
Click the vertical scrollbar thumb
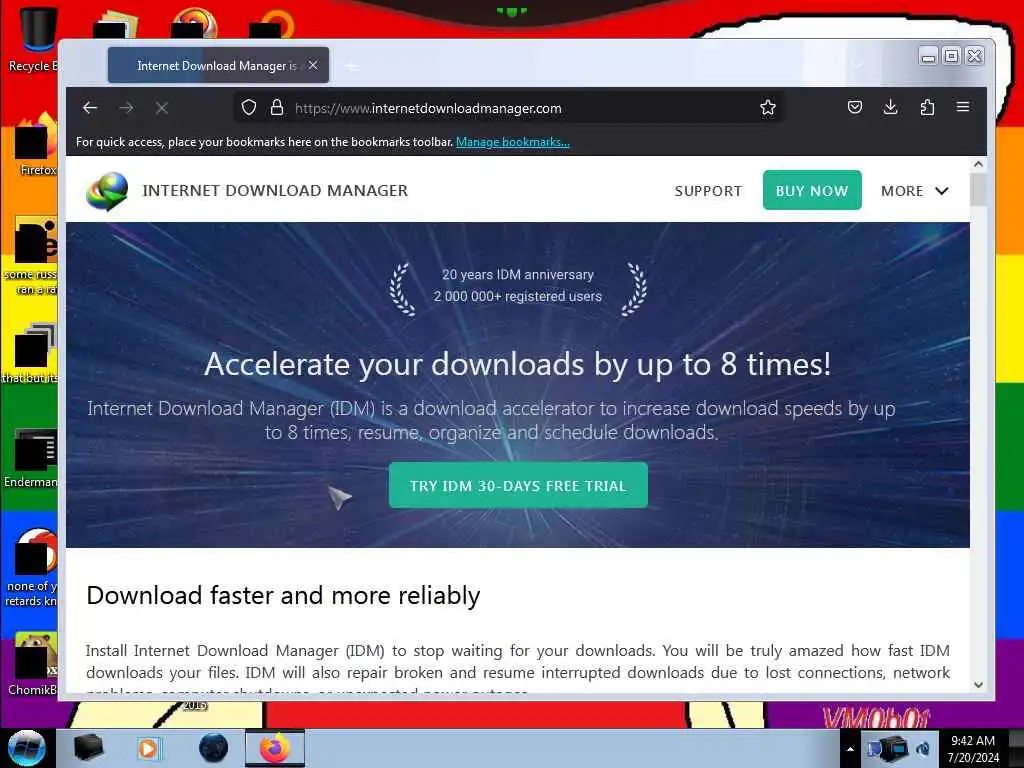[978, 190]
